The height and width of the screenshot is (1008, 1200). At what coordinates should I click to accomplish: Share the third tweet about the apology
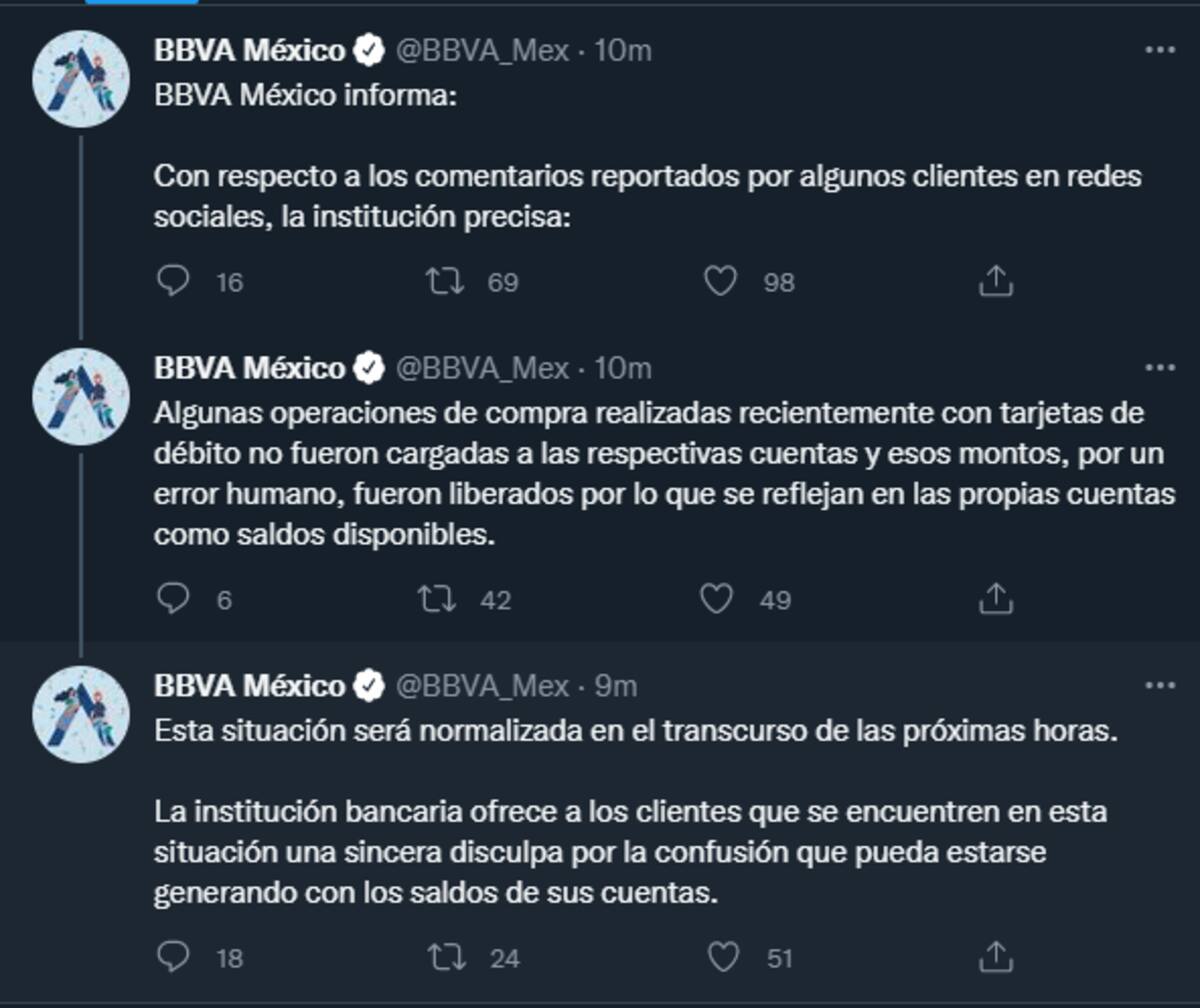click(995, 957)
